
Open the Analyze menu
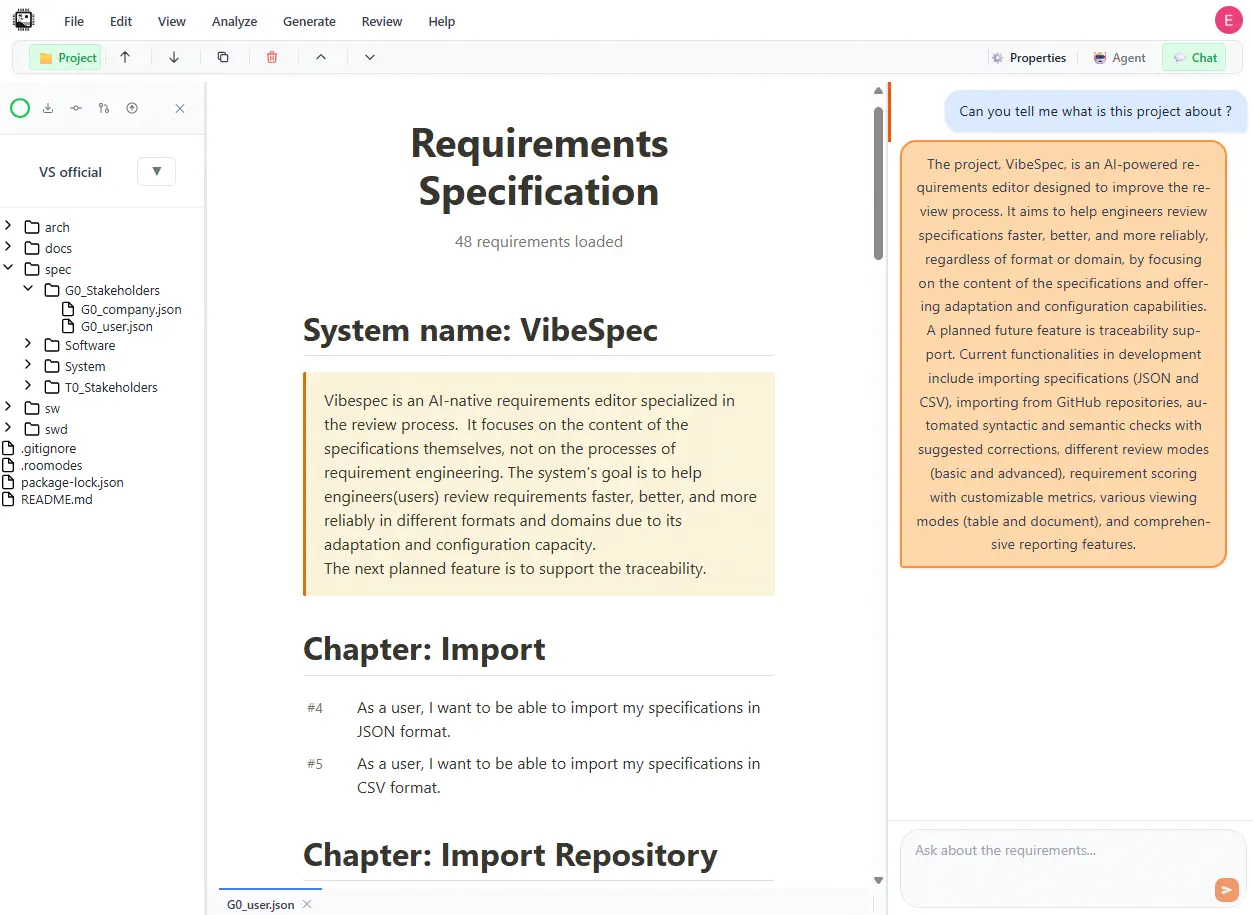tap(234, 21)
